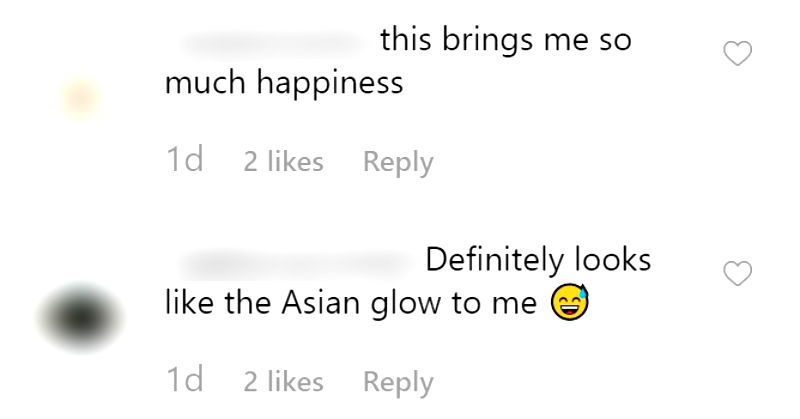Image resolution: width=800 pixels, height=419 pixels.
Task: Click the text "this brings me so"
Action: click(506, 42)
